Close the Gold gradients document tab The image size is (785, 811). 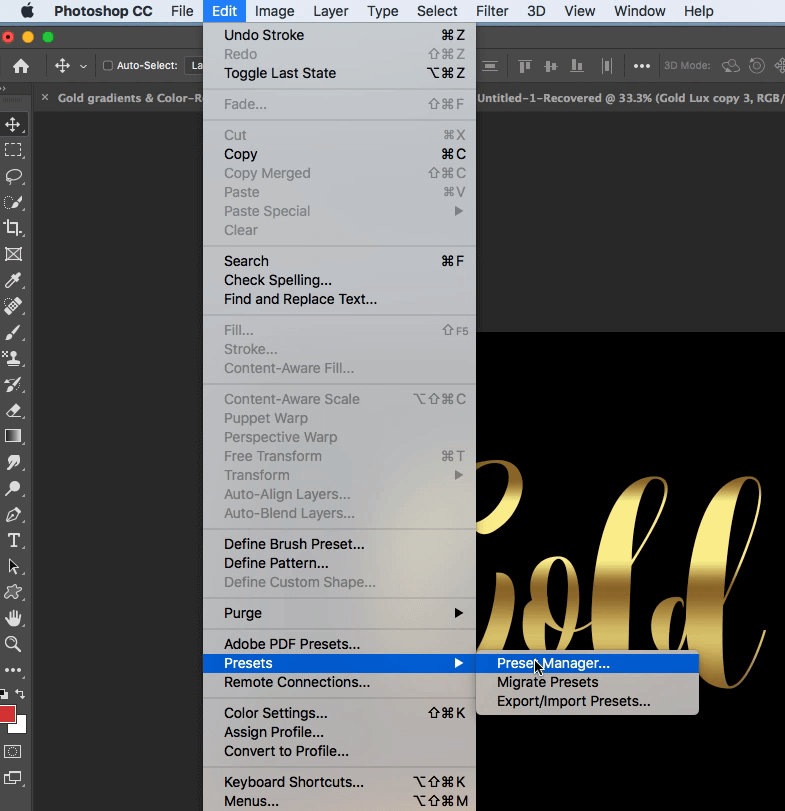coord(45,97)
